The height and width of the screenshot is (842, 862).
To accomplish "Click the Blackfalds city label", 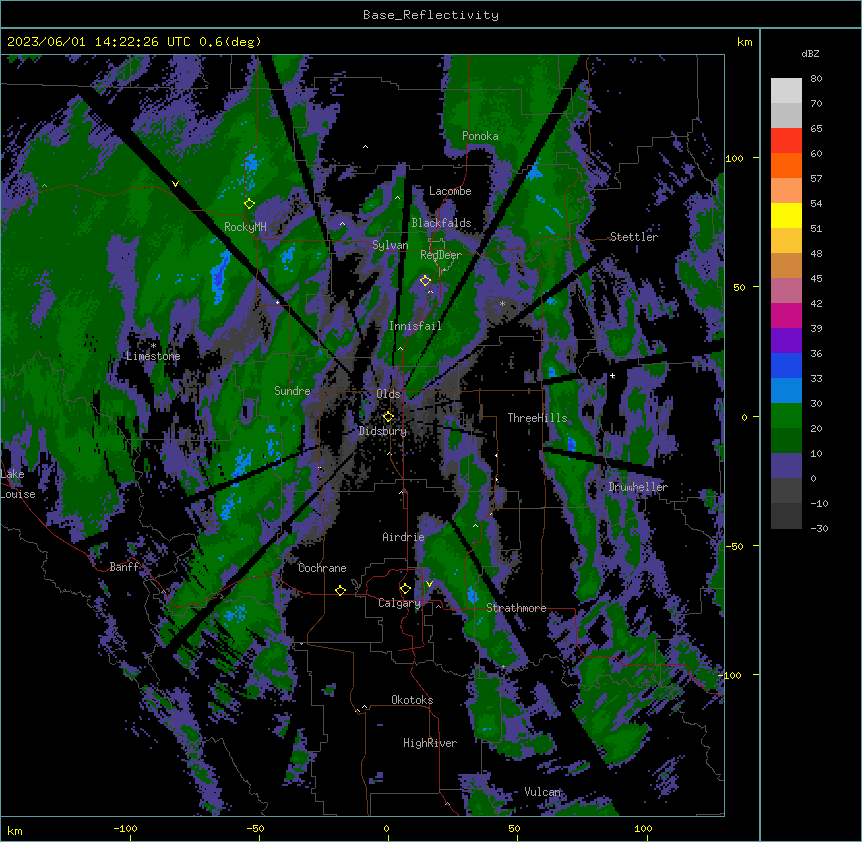I will coord(441,223).
